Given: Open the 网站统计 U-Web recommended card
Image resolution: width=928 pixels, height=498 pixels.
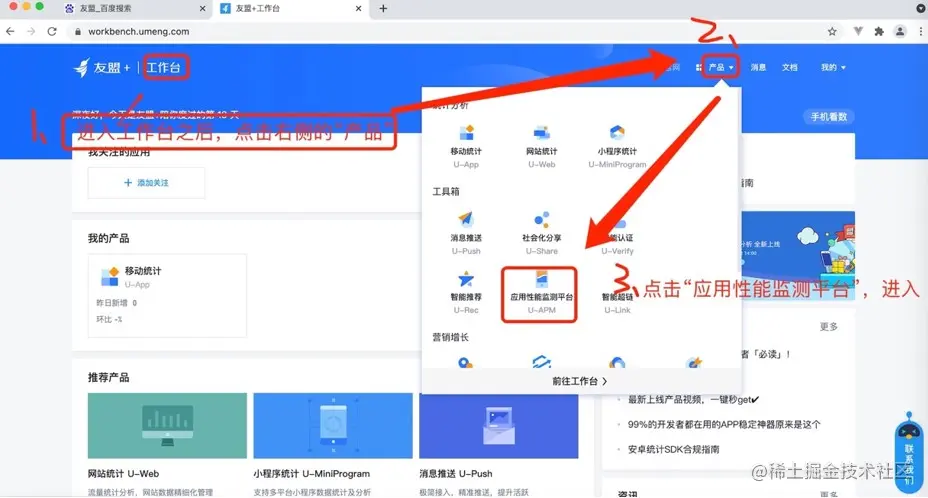Looking at the screenshot, I should point(167,444).
